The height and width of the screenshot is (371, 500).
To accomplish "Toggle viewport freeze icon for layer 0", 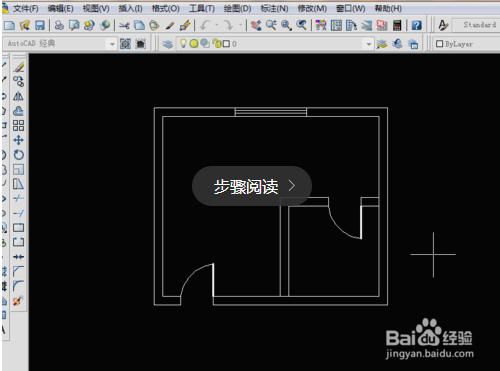I will pos(205,43).
